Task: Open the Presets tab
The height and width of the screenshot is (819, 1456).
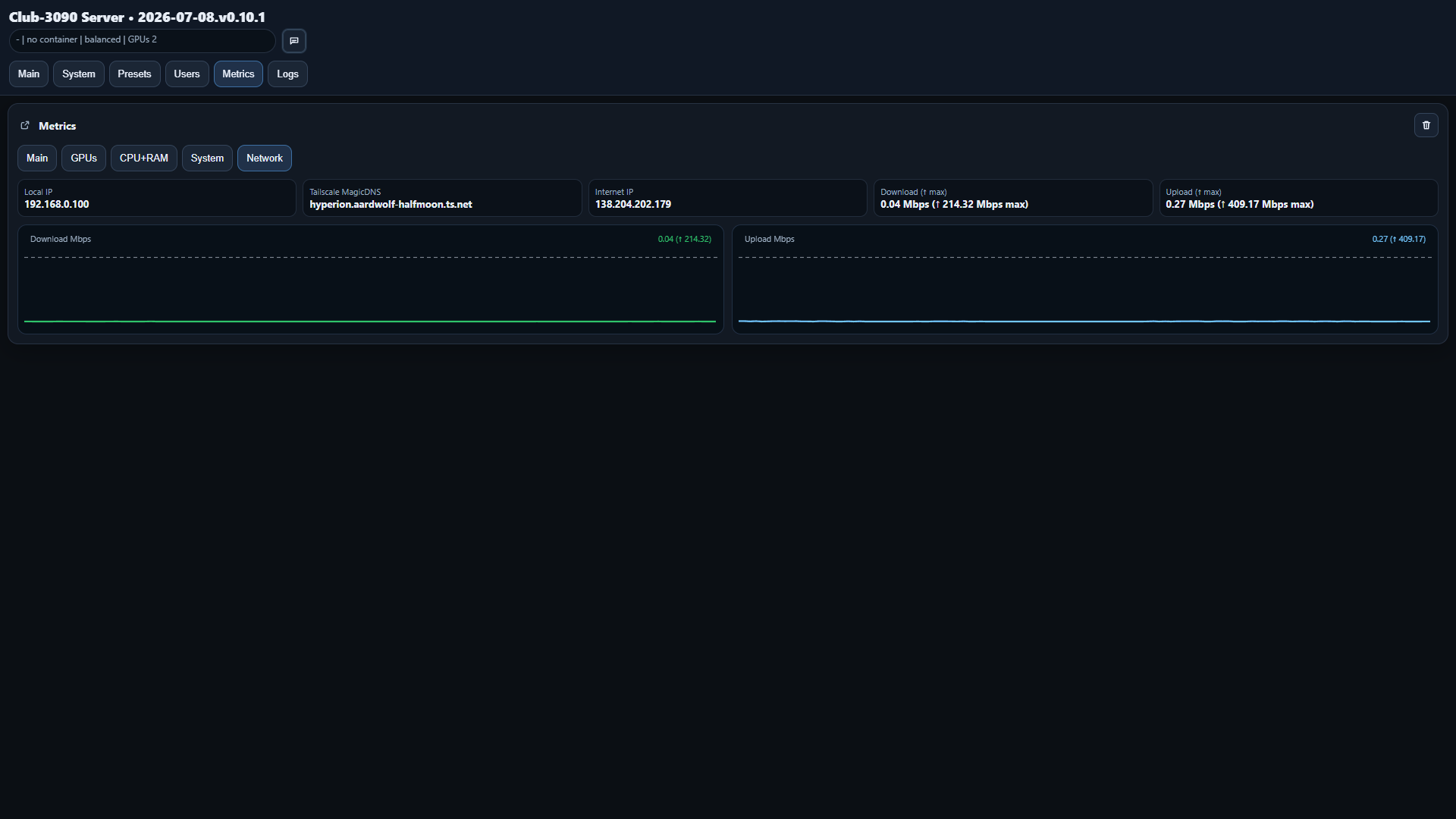Action: [134, 74]
